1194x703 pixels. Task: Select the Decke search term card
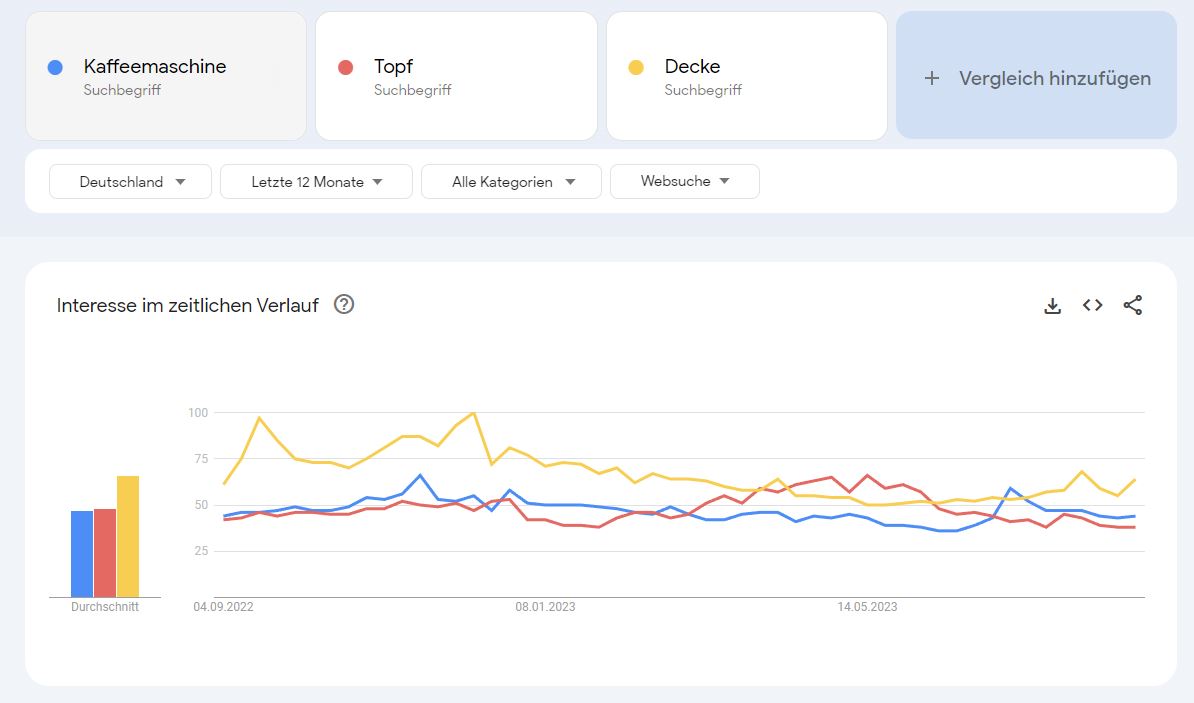point(746,76)
